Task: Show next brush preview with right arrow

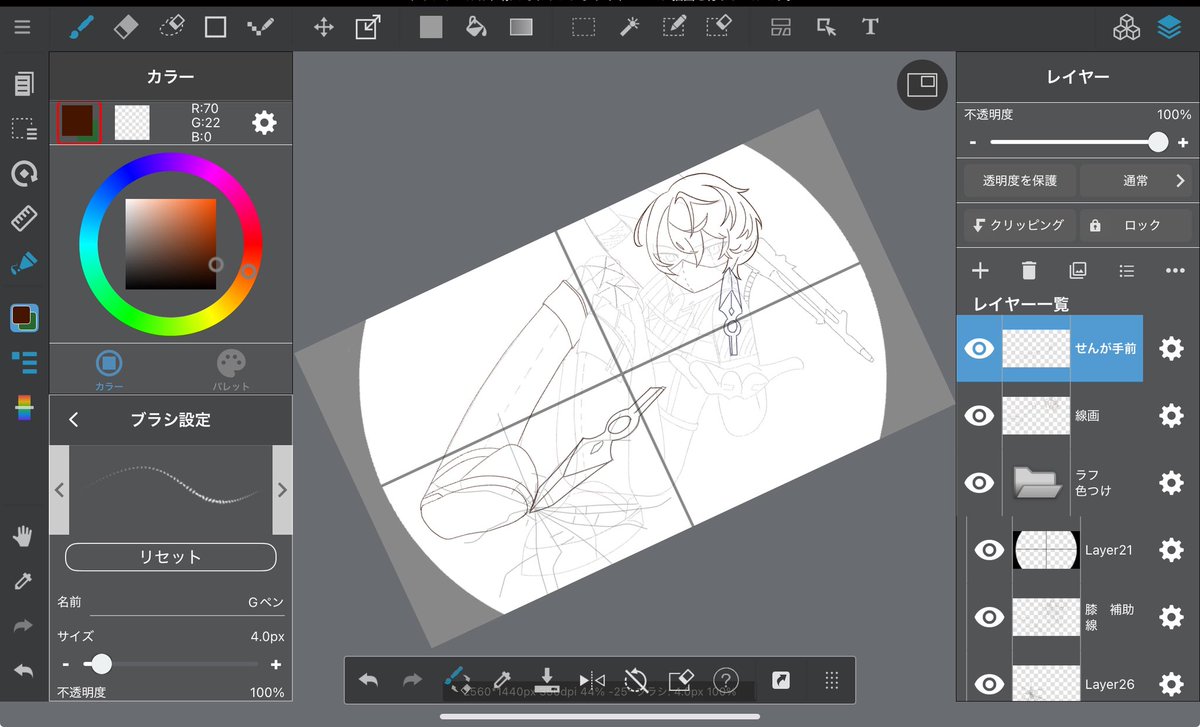Action: click(282, 490)
